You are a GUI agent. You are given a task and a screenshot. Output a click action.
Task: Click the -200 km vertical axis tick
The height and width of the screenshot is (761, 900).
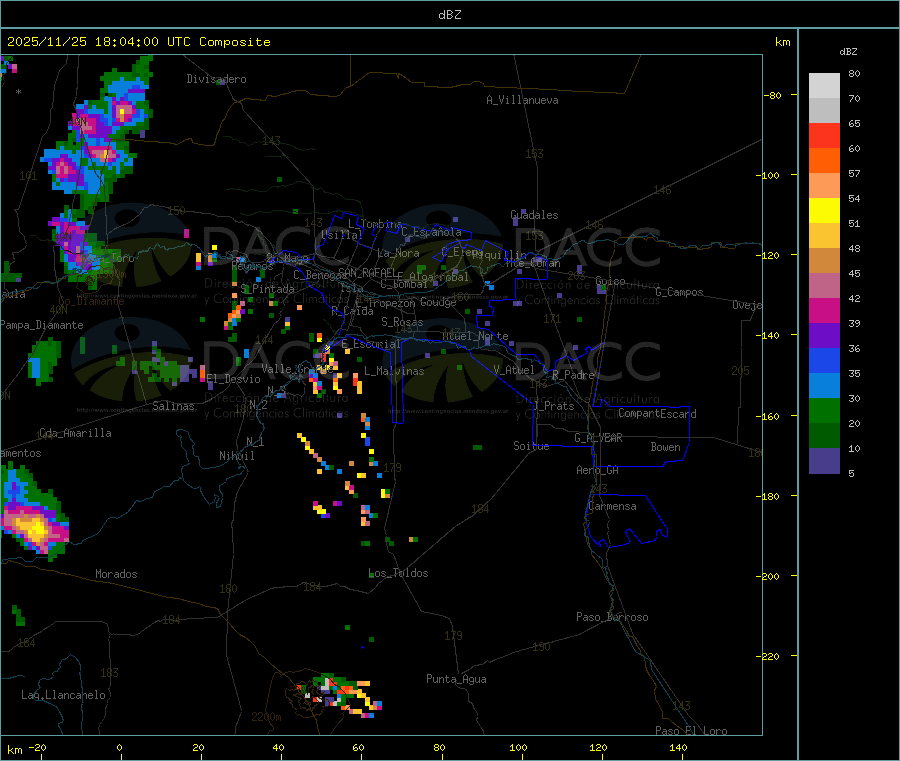771,576
